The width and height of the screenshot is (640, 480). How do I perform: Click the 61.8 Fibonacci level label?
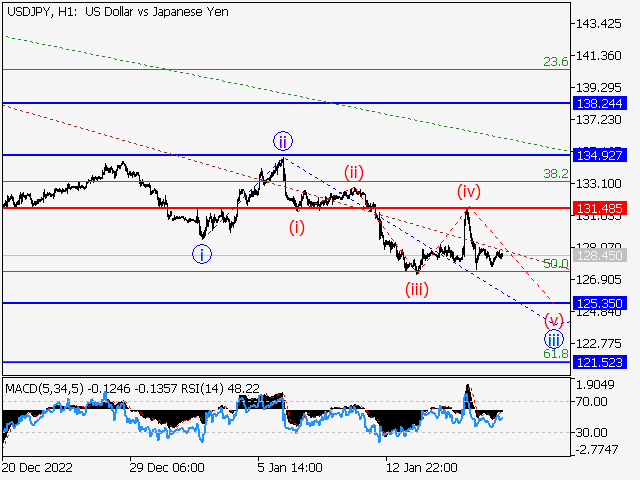[x=556, y=353]
